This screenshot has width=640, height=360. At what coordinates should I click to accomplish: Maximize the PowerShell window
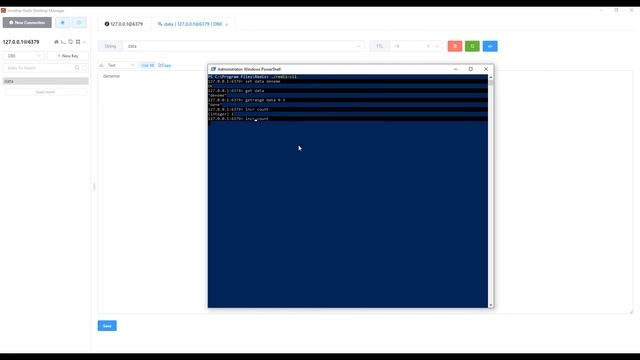coord(471,69)
